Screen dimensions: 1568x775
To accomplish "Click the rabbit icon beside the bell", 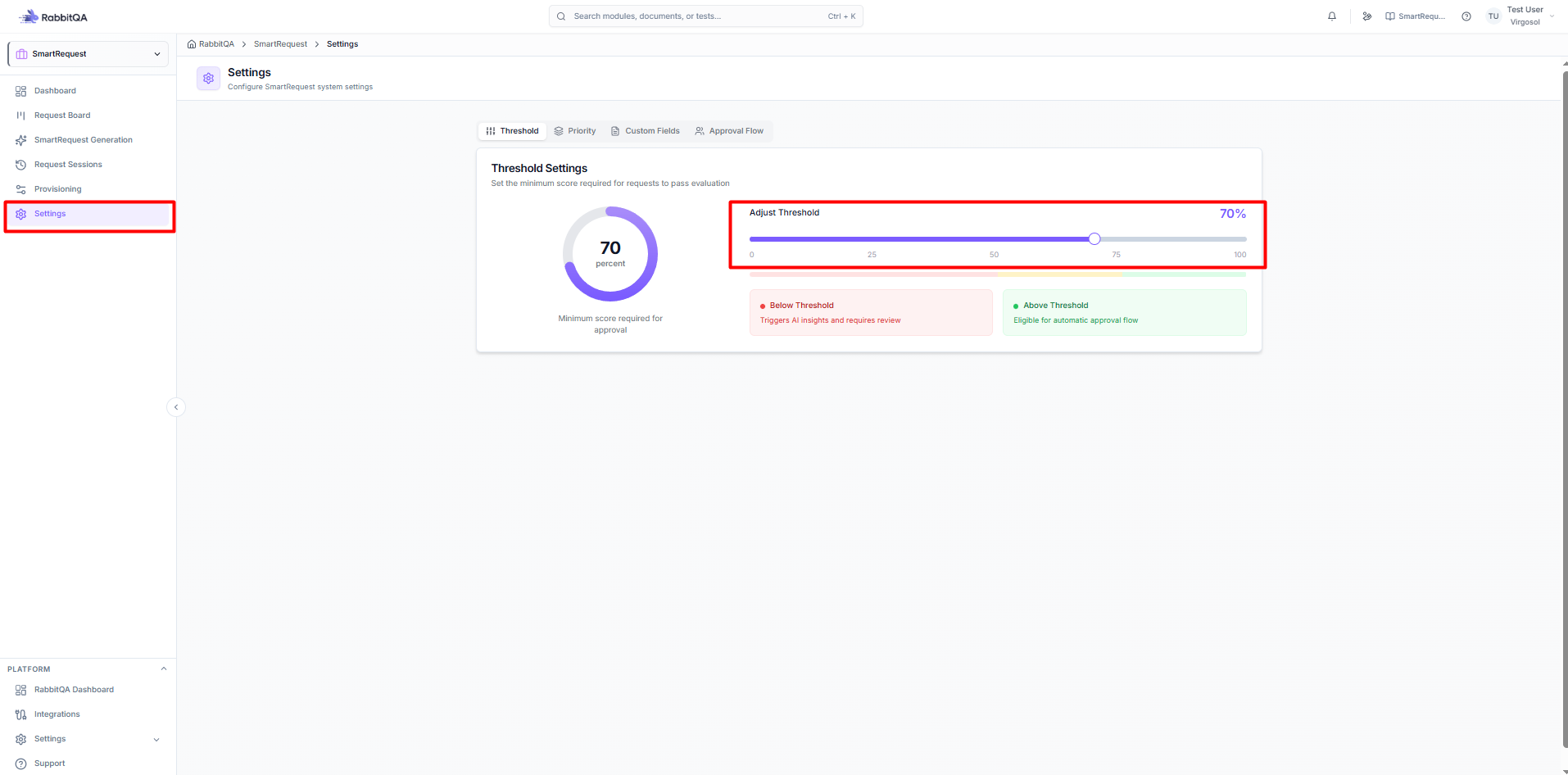I will 1367,16.
